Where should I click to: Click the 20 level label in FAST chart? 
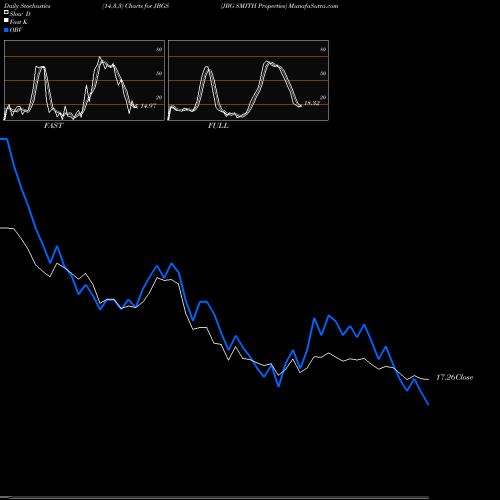click(159, 97)
